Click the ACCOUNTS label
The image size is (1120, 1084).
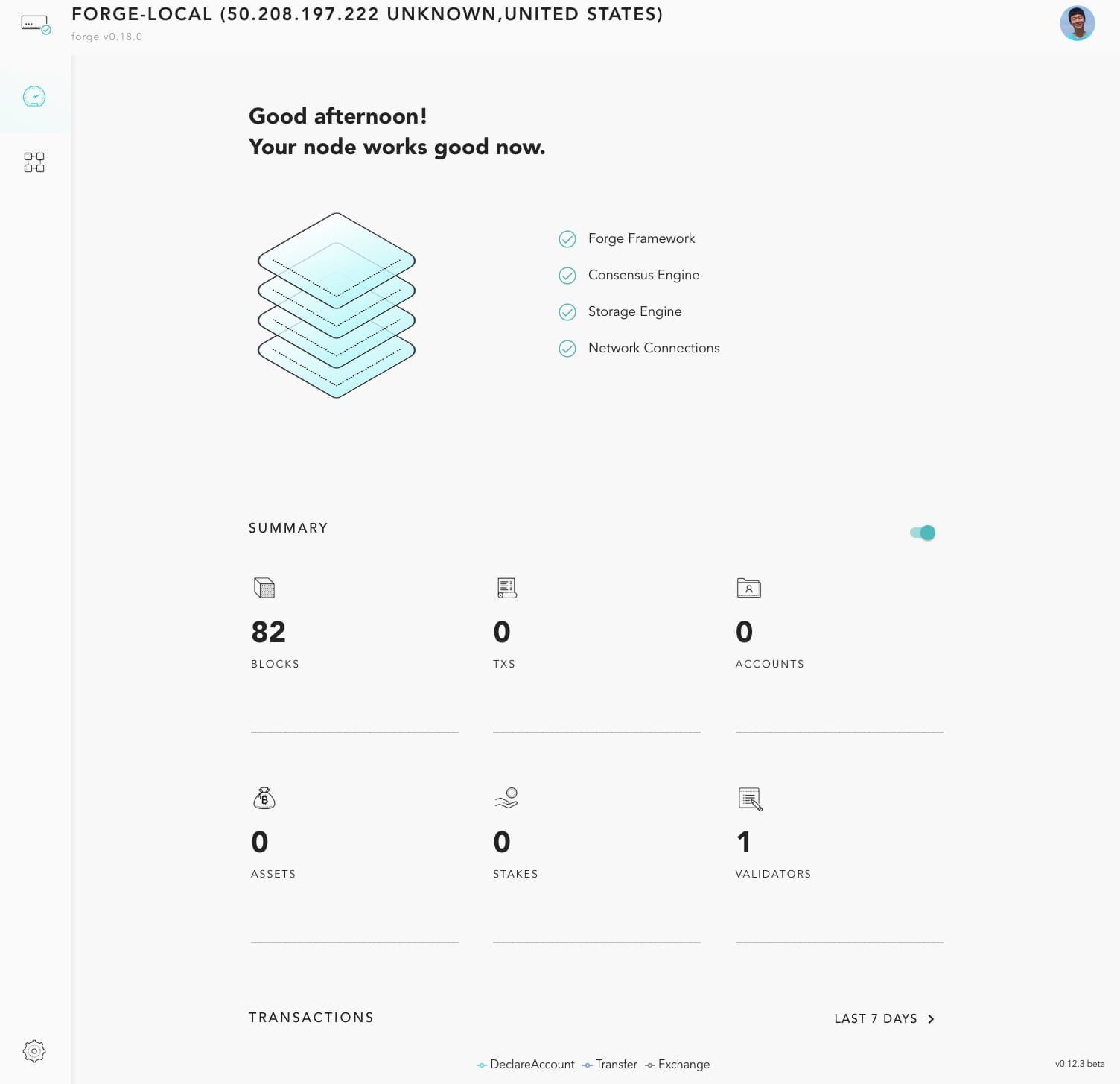tap(769, 664)
